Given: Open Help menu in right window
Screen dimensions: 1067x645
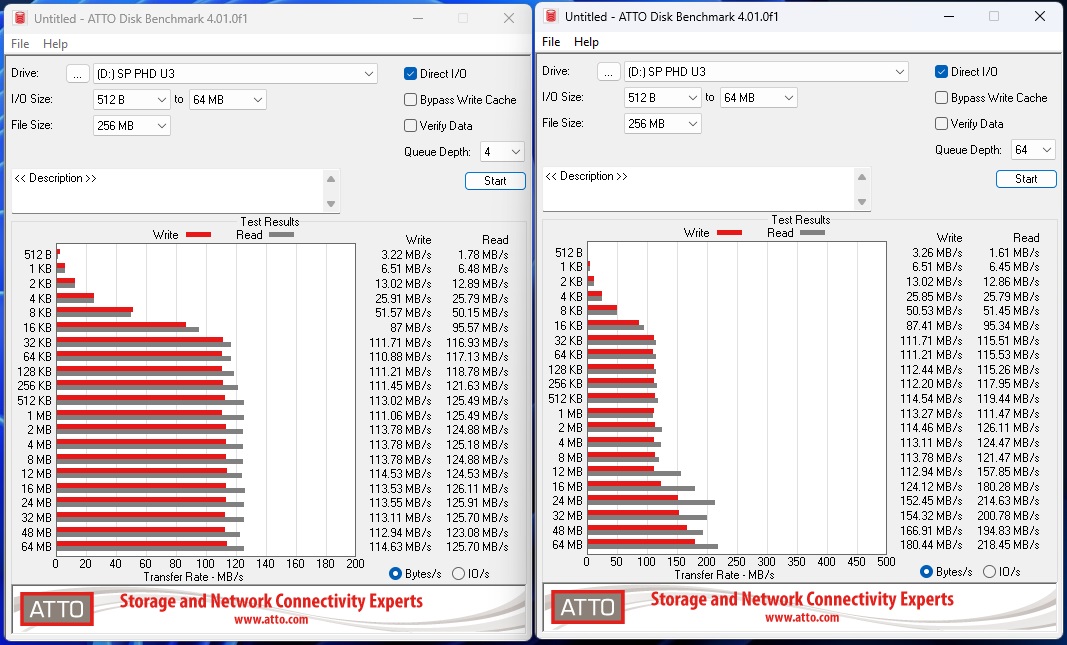Looking at the screenshot, I should 586,42.
